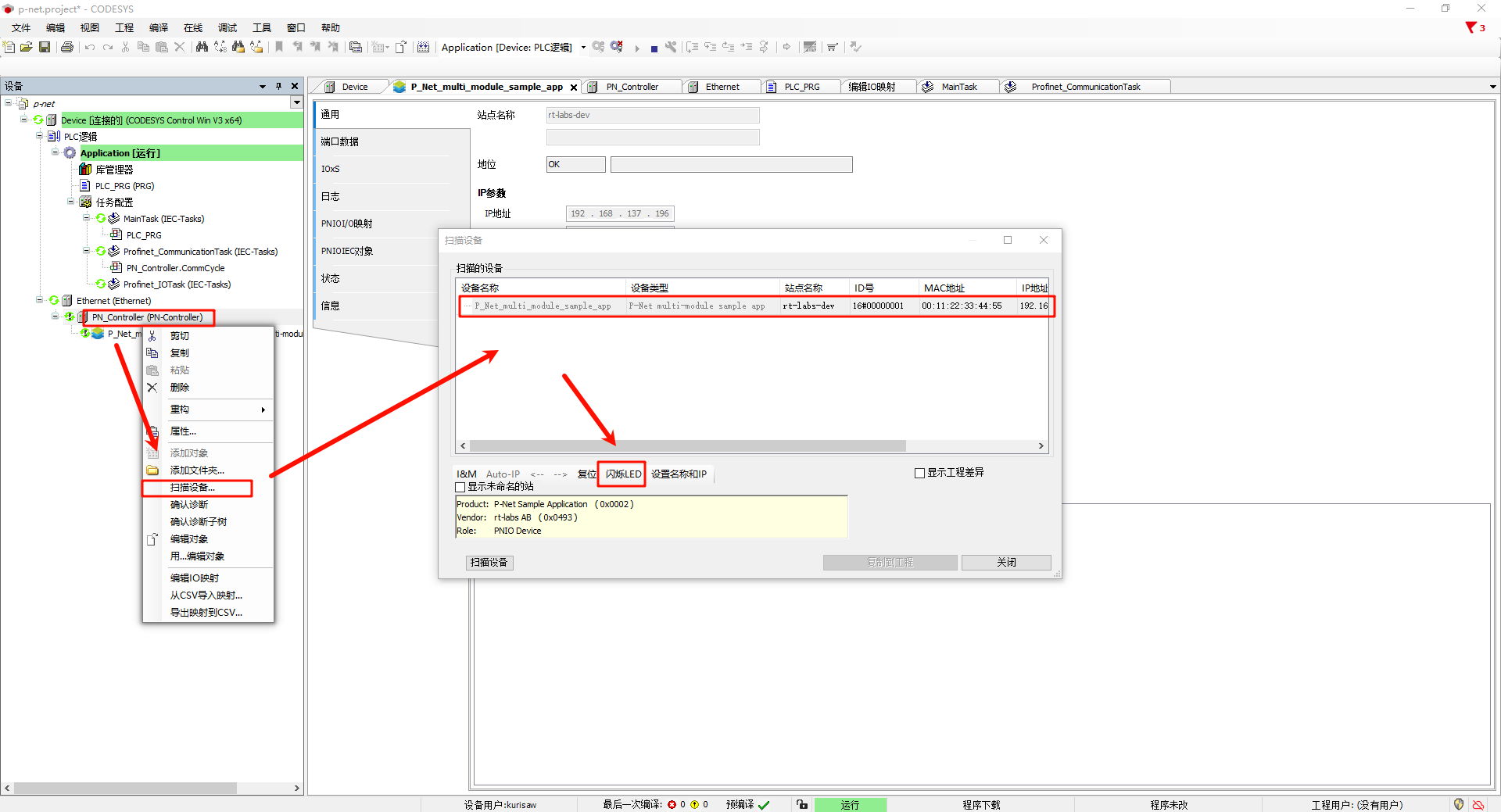Click the notification flag icon top right
The width and height of the screenshot is (1501, 812).
(1471, 27)
